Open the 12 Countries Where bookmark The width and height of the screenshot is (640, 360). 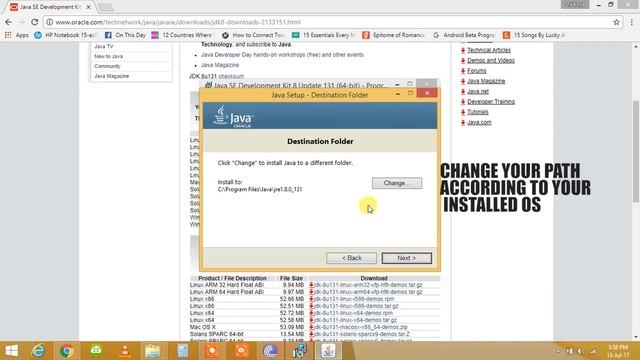click(182, 35)
